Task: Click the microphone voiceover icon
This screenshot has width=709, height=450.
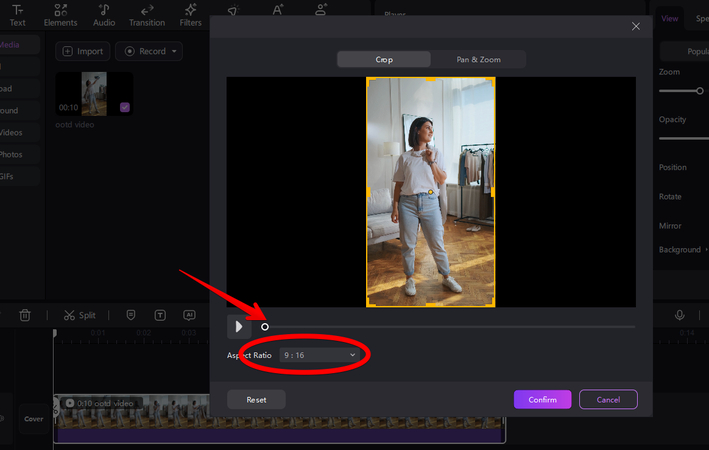Action: pyautogui.click(x=680, y=315)
